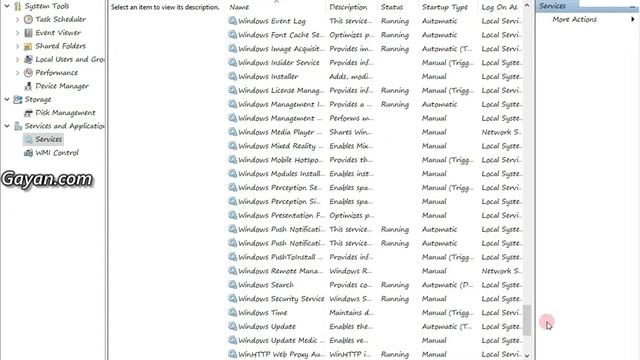
Task: Click the Storage node icon
Action: click(18, 100)
